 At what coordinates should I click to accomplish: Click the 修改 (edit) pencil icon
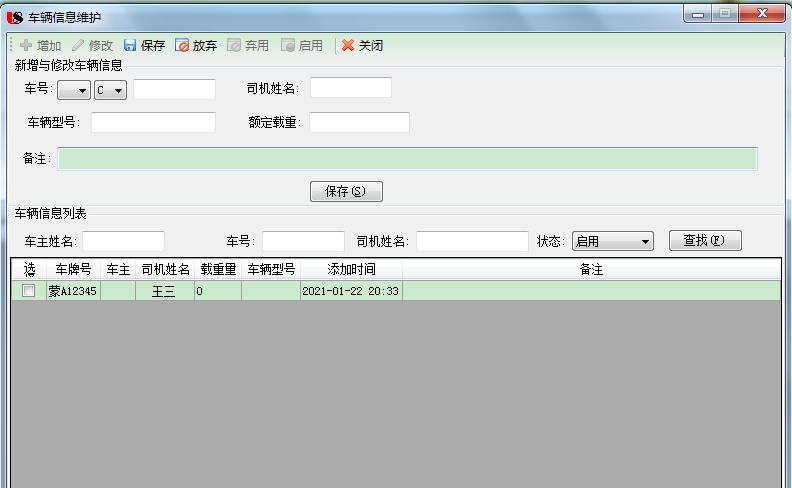pyautogui.click(x=78, y=45)
